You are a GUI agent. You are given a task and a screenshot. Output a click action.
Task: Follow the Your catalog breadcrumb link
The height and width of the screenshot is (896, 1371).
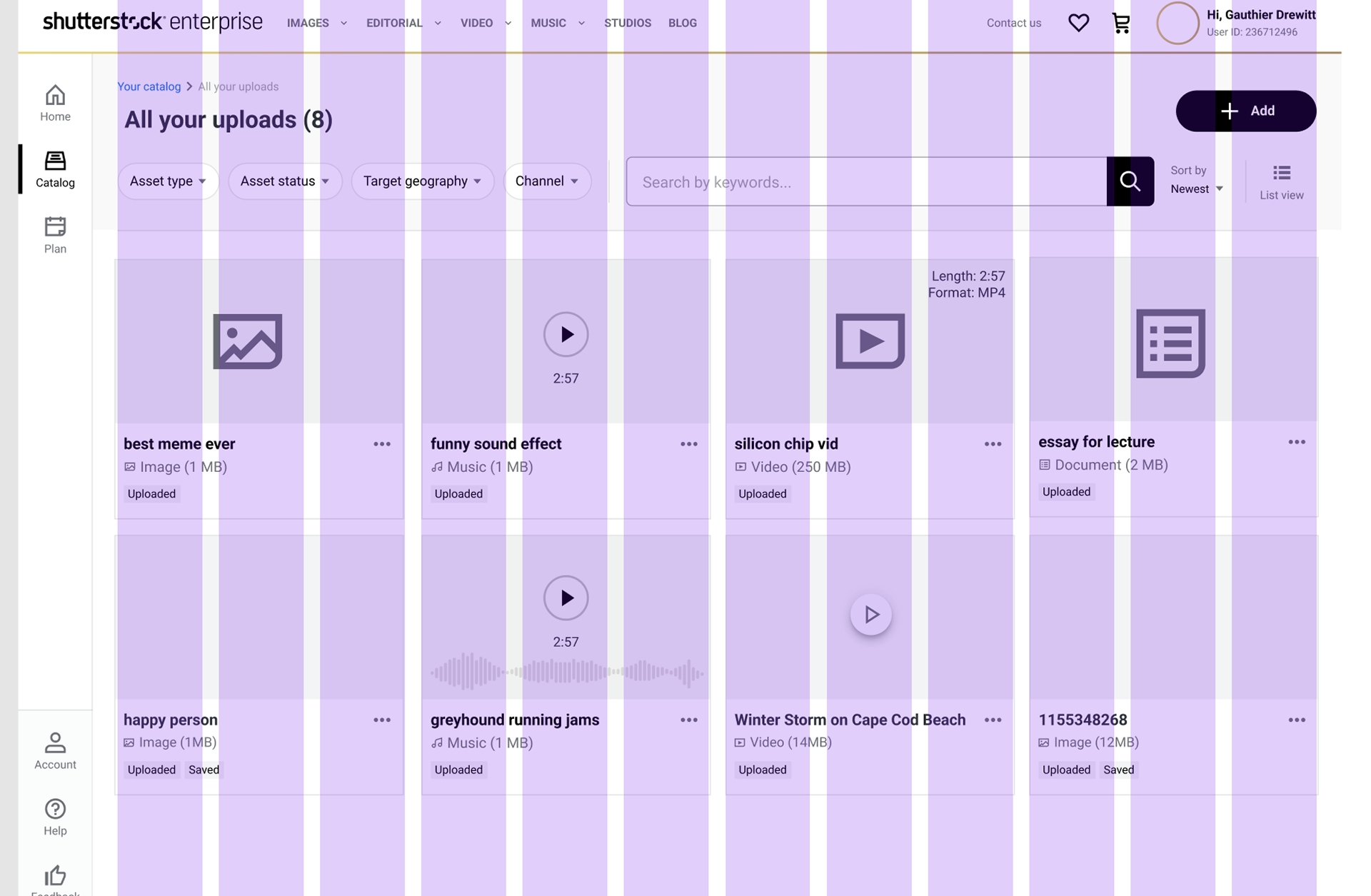click(149, 86)
